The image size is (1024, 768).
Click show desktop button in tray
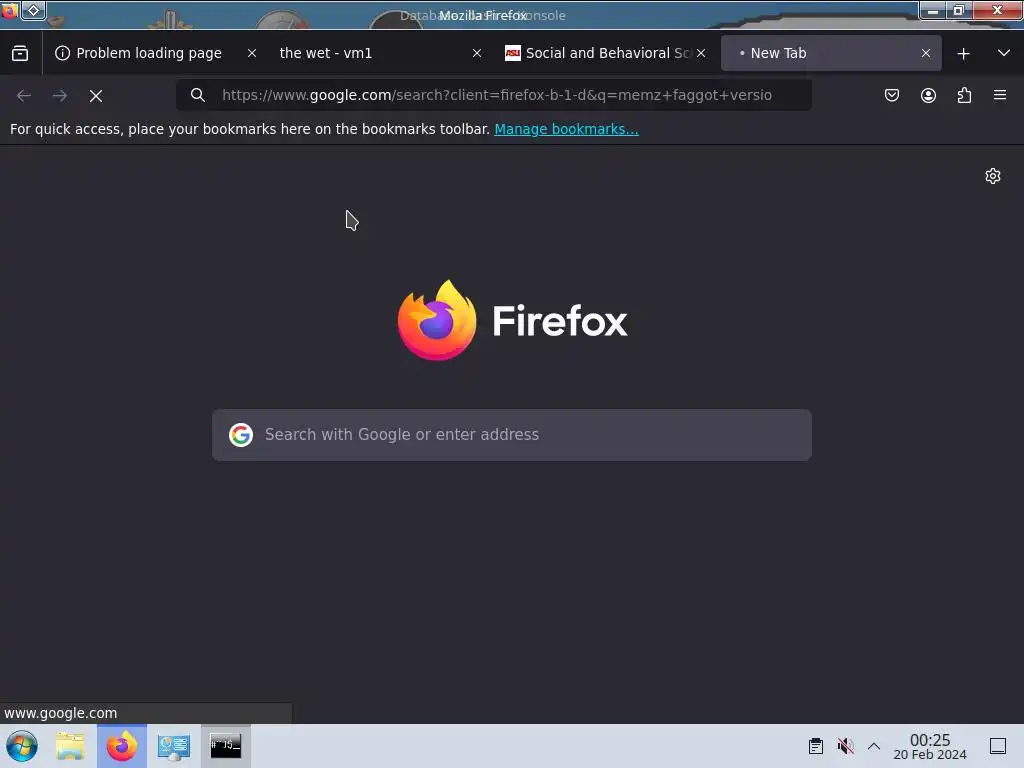click(x=998, y=746)
